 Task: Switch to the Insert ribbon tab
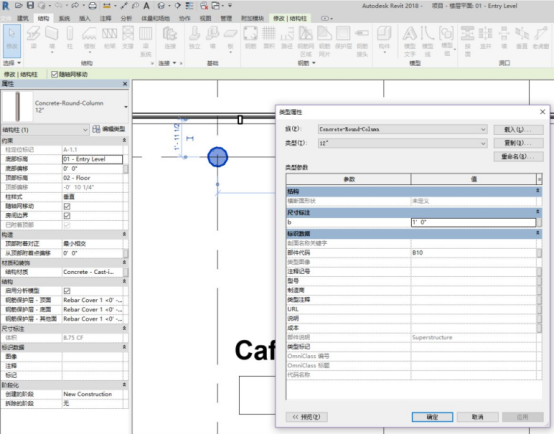pyautogui.click(x=84, y=18)
